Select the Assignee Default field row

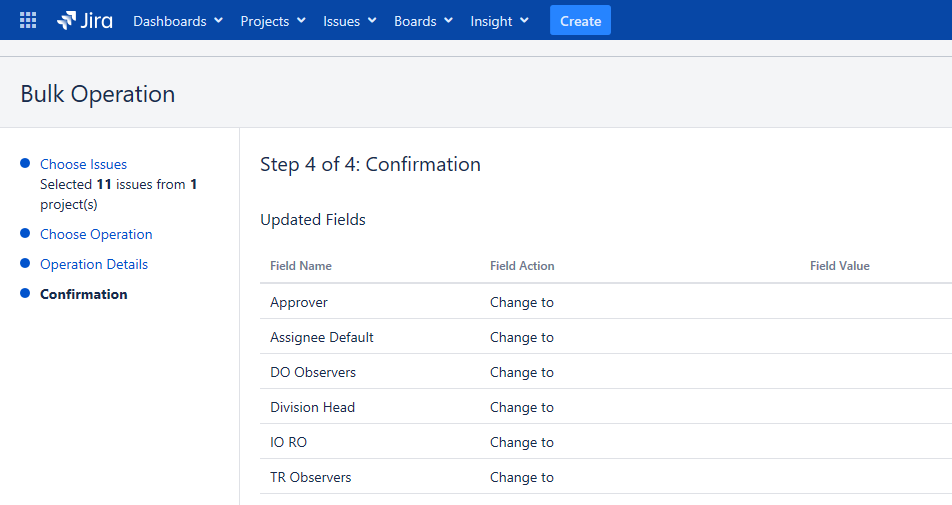tap(322, 337)
